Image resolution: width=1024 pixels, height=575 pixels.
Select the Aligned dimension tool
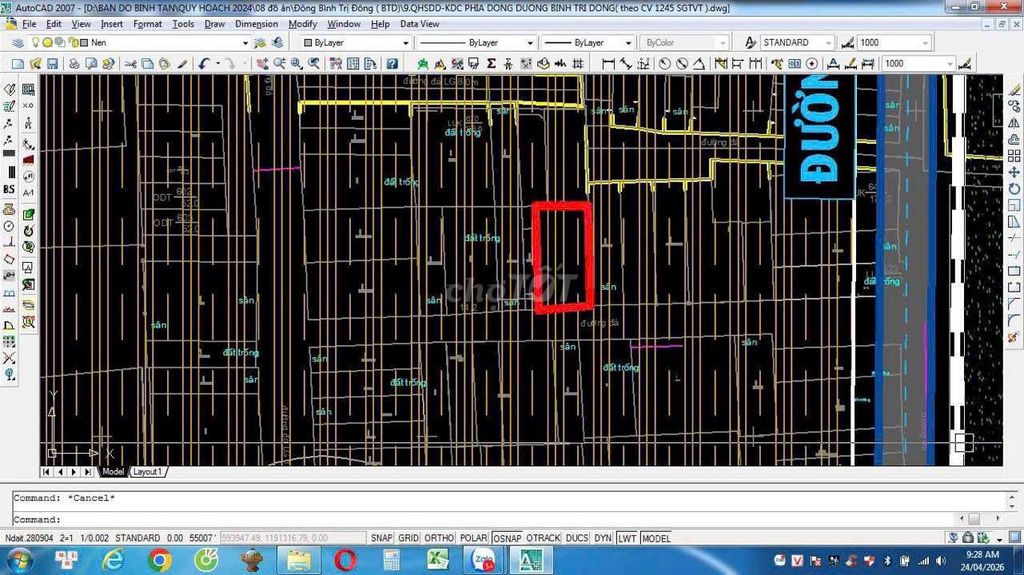pos(626,63)
